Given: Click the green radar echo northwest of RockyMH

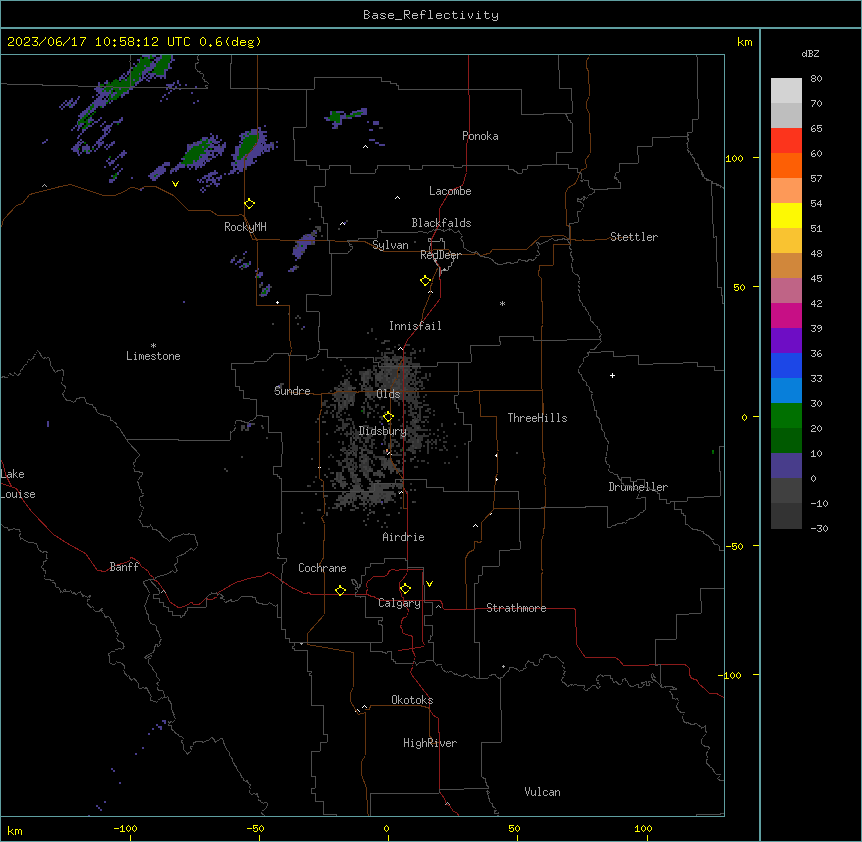Looking at the screenshot, I should (x=196, y=152).
